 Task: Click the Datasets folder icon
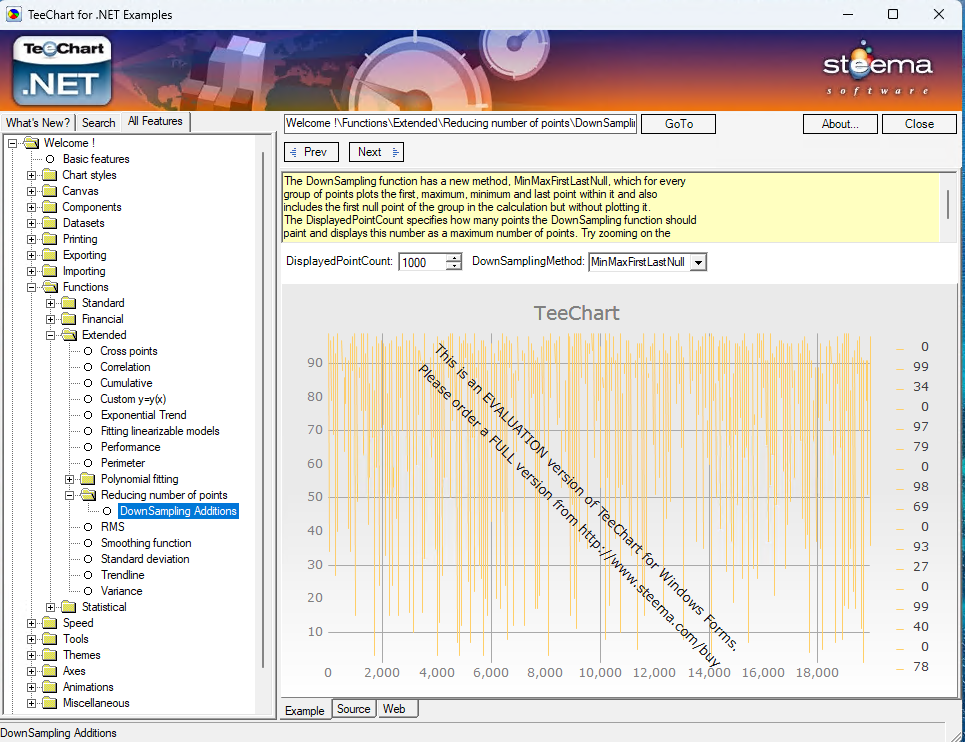(x=50, y=223)
